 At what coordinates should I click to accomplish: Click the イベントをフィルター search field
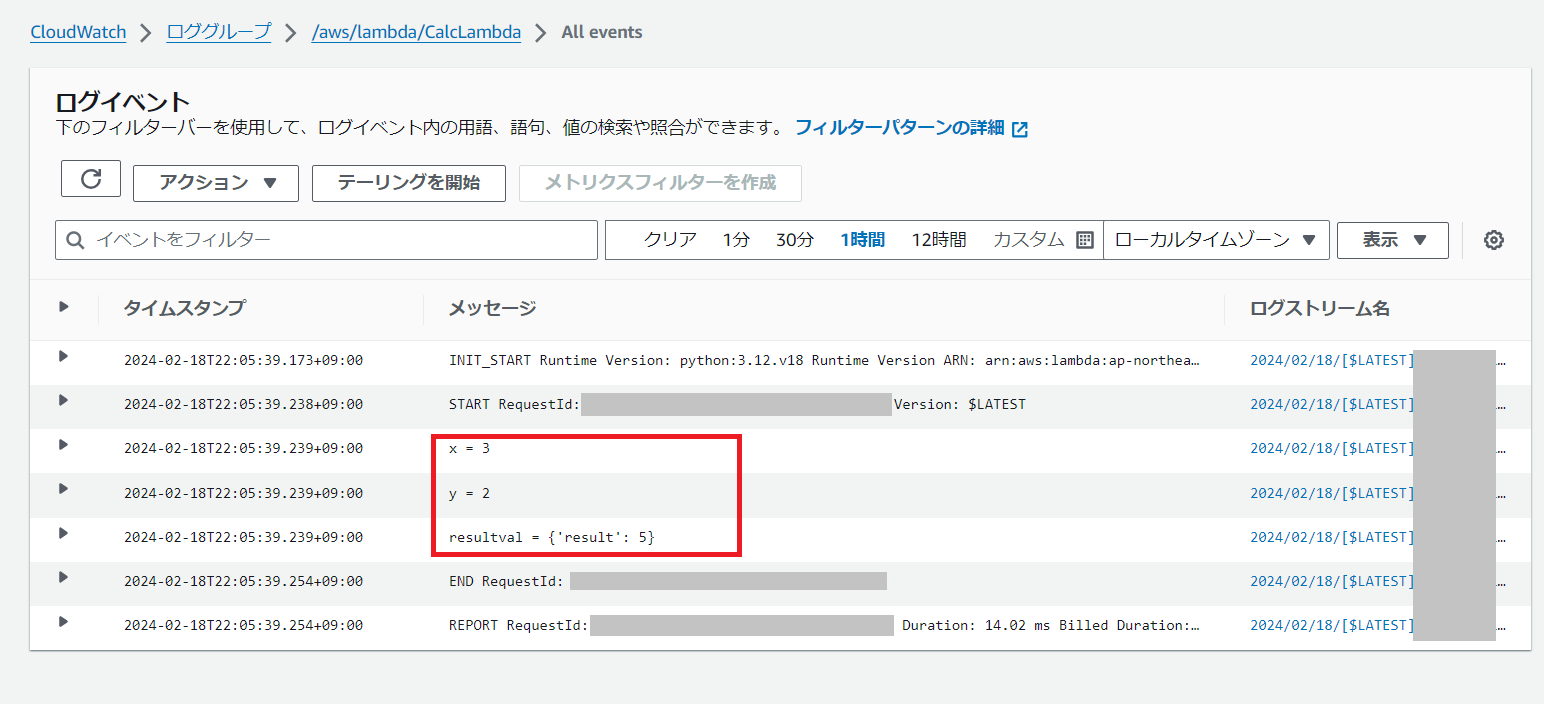pos(340,240)
